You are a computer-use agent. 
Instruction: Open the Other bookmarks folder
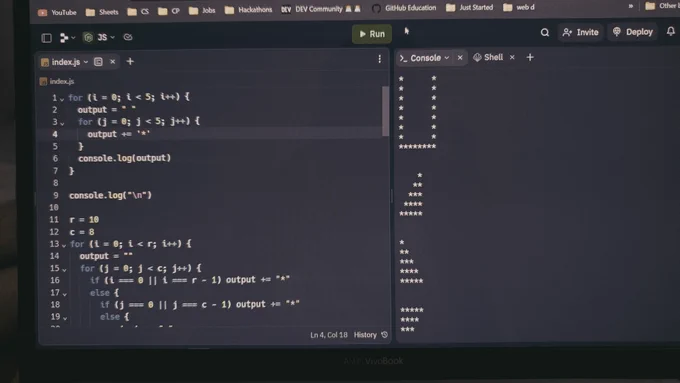662,6
